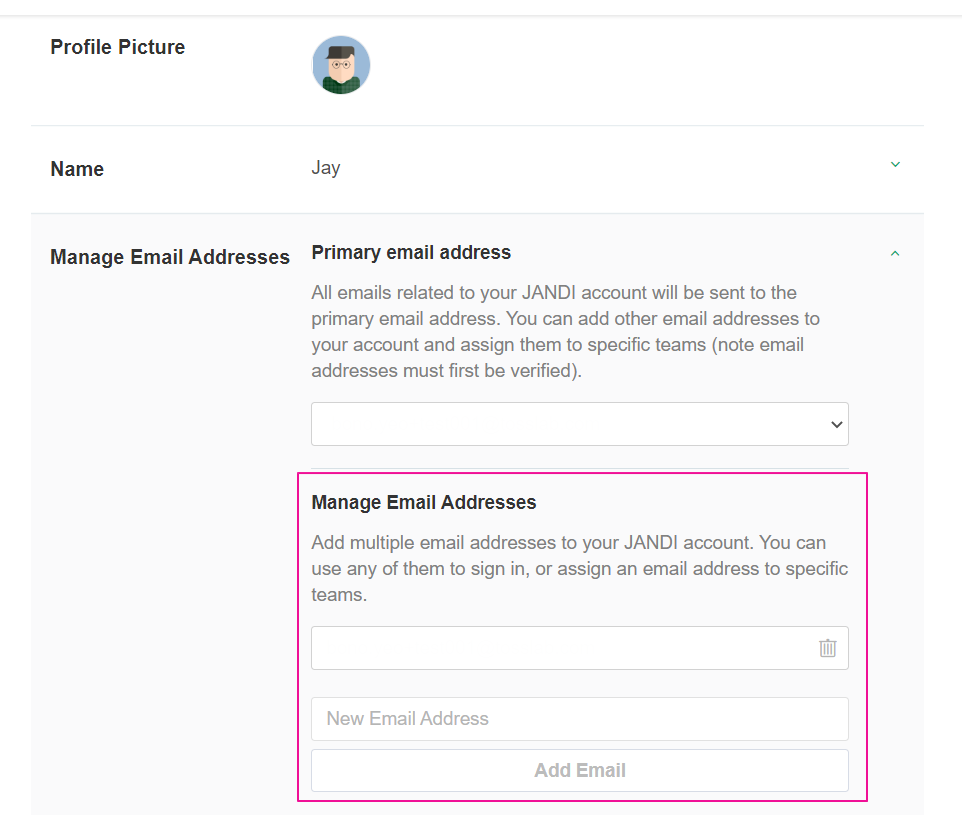Click the upward chevron beside Primary email address
The image size is (962, 815).
click(895, 253)
